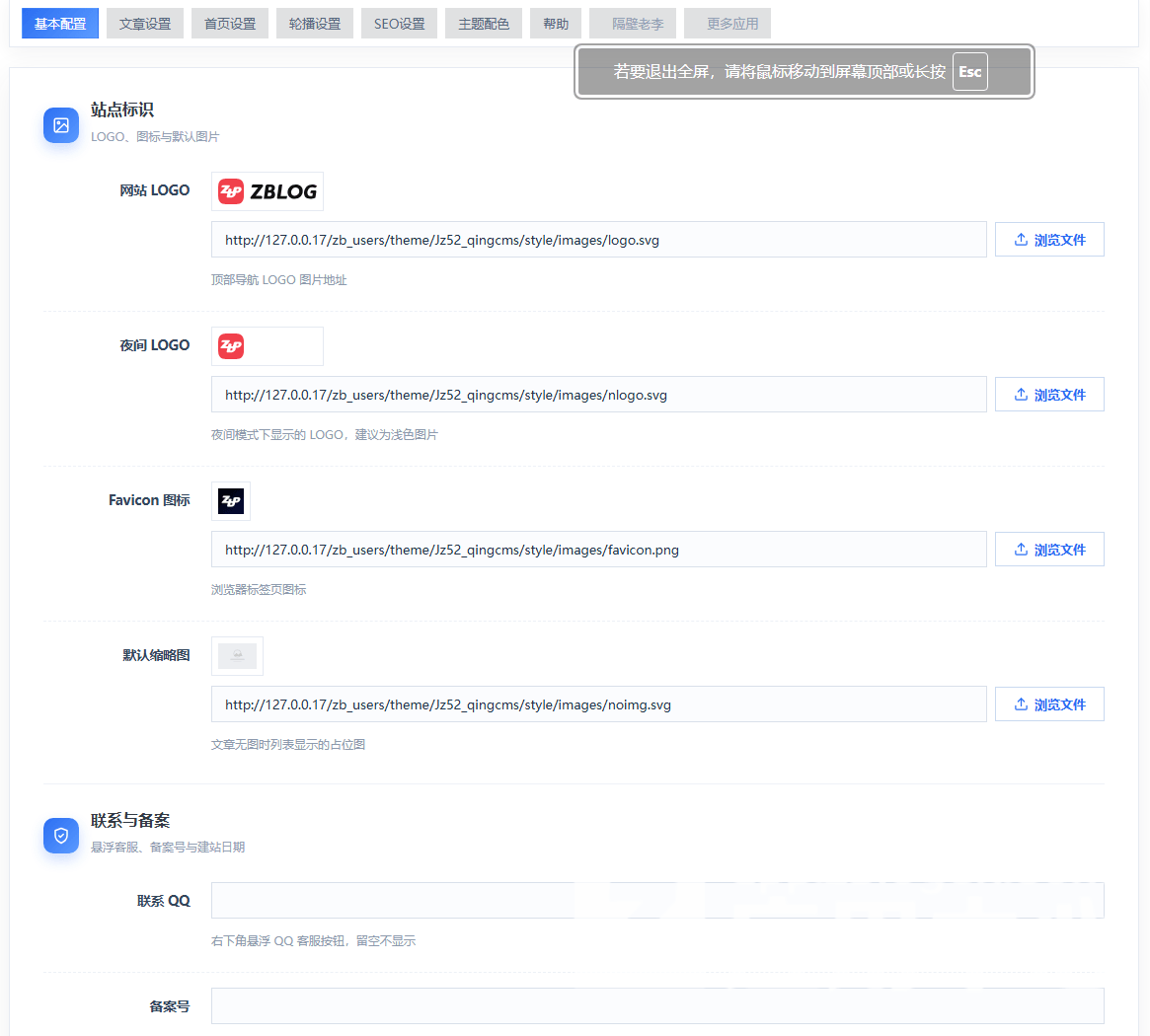
Task: Click the subtitle LOGO、图标与默认图片
Action: 155,137
